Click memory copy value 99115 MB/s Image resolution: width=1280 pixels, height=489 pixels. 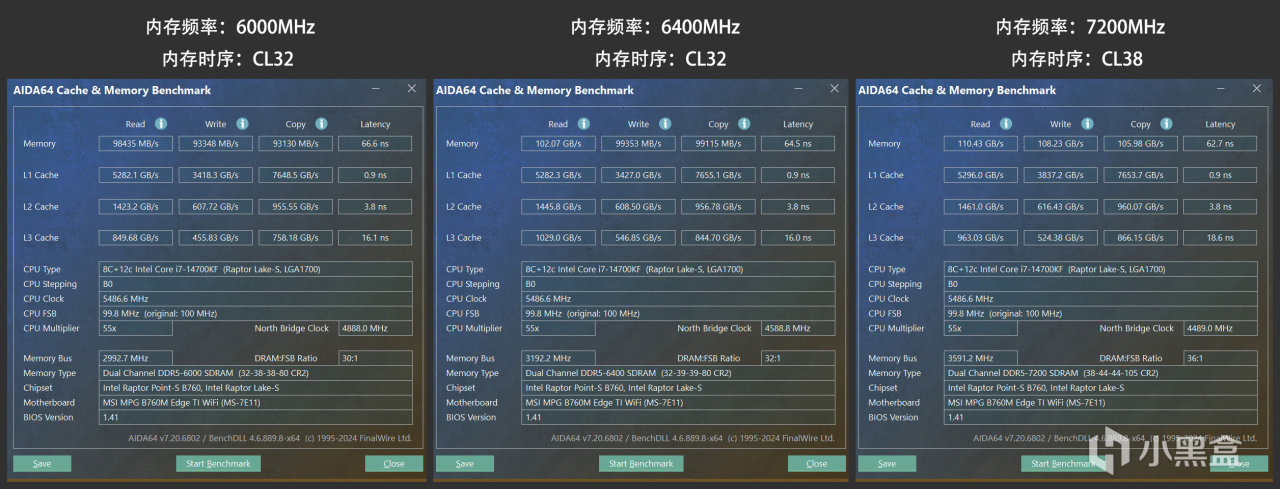tap(719, 143)
